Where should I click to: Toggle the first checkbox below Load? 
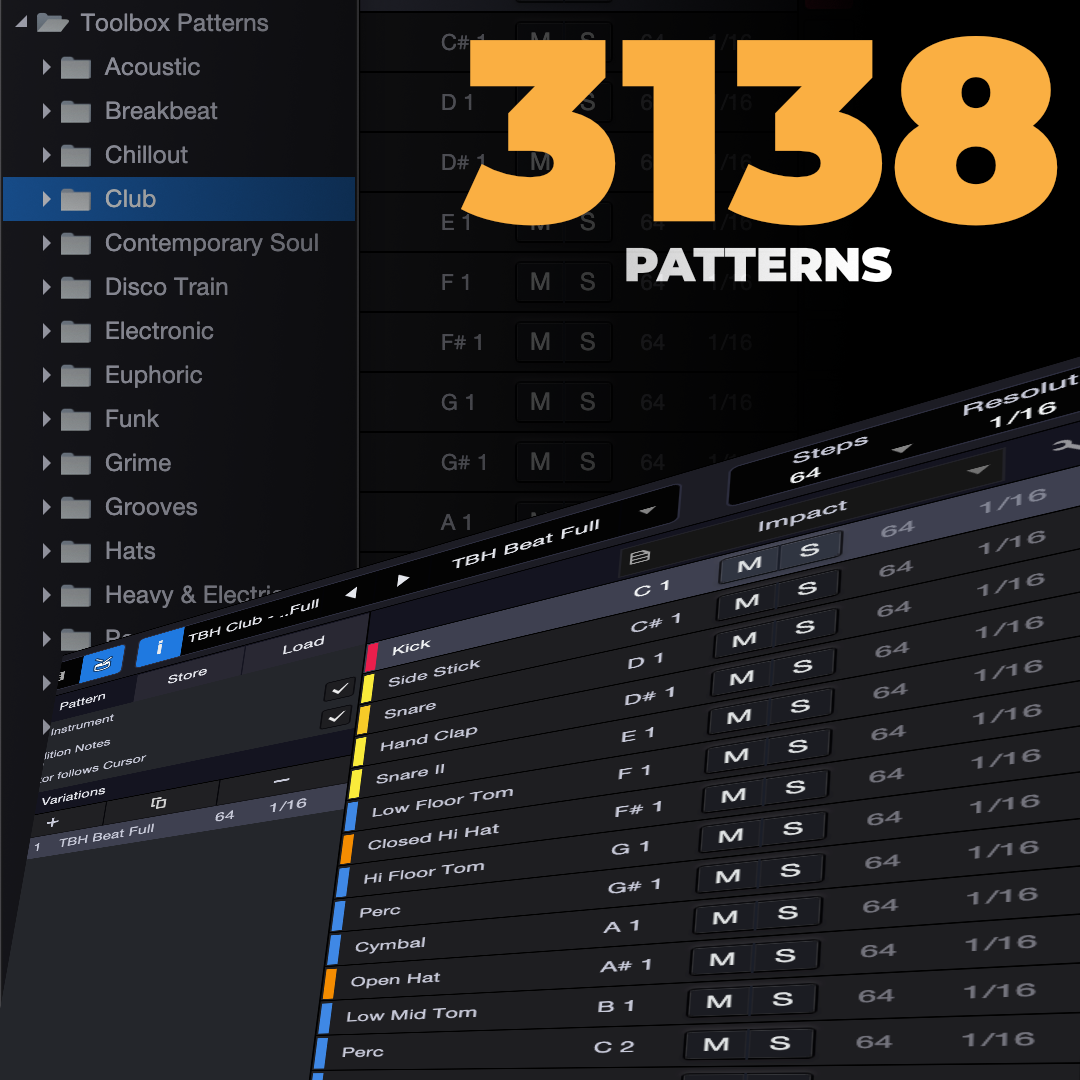point(340,690)
